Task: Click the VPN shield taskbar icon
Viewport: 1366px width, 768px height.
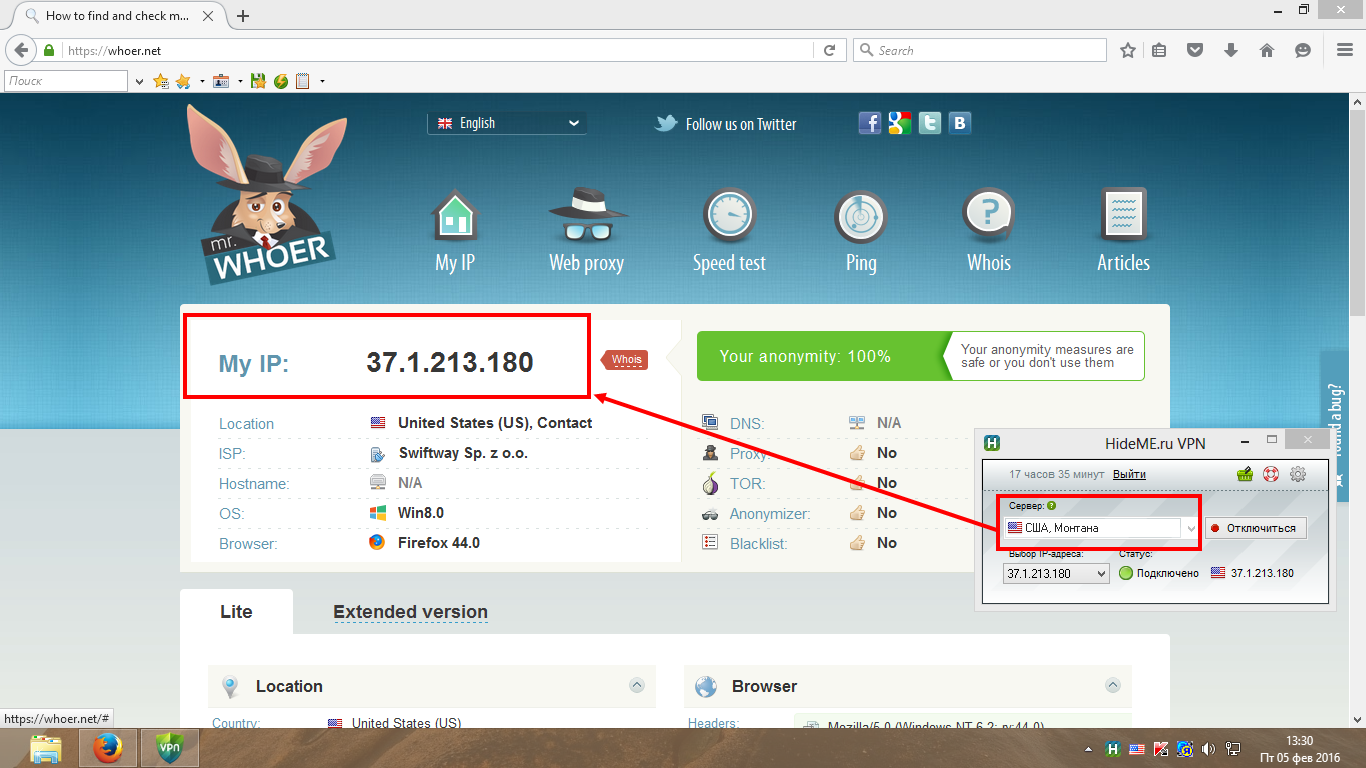Action: 170,748
